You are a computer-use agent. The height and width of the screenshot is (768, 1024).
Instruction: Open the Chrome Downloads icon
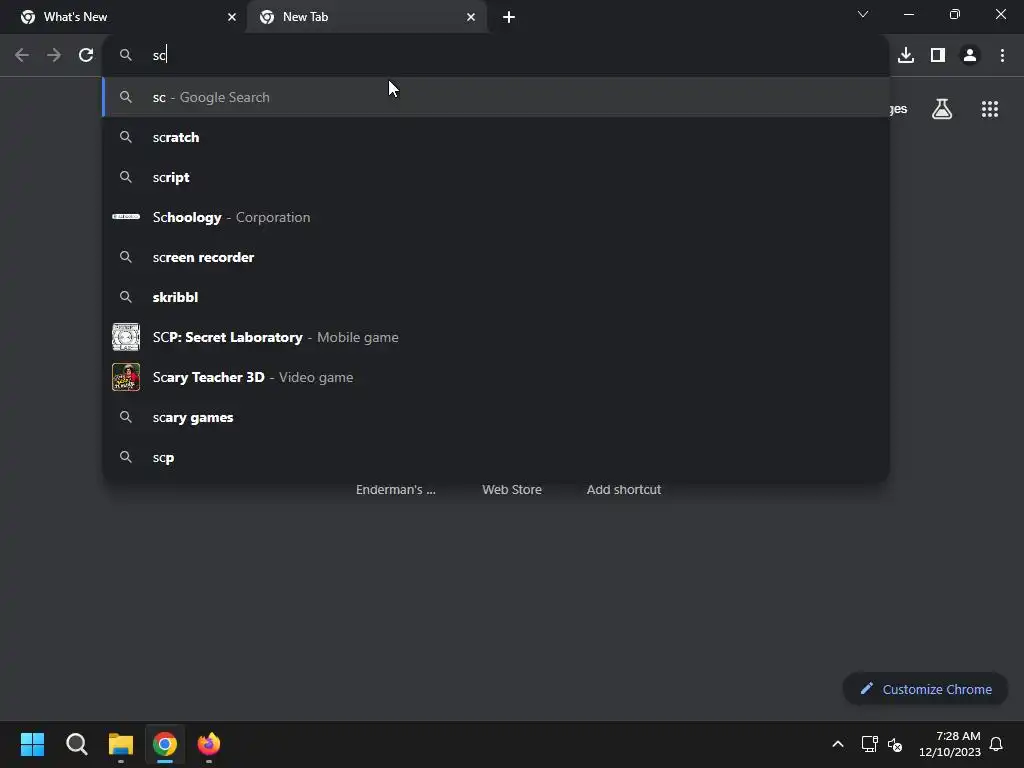click(x=906, y=55)
